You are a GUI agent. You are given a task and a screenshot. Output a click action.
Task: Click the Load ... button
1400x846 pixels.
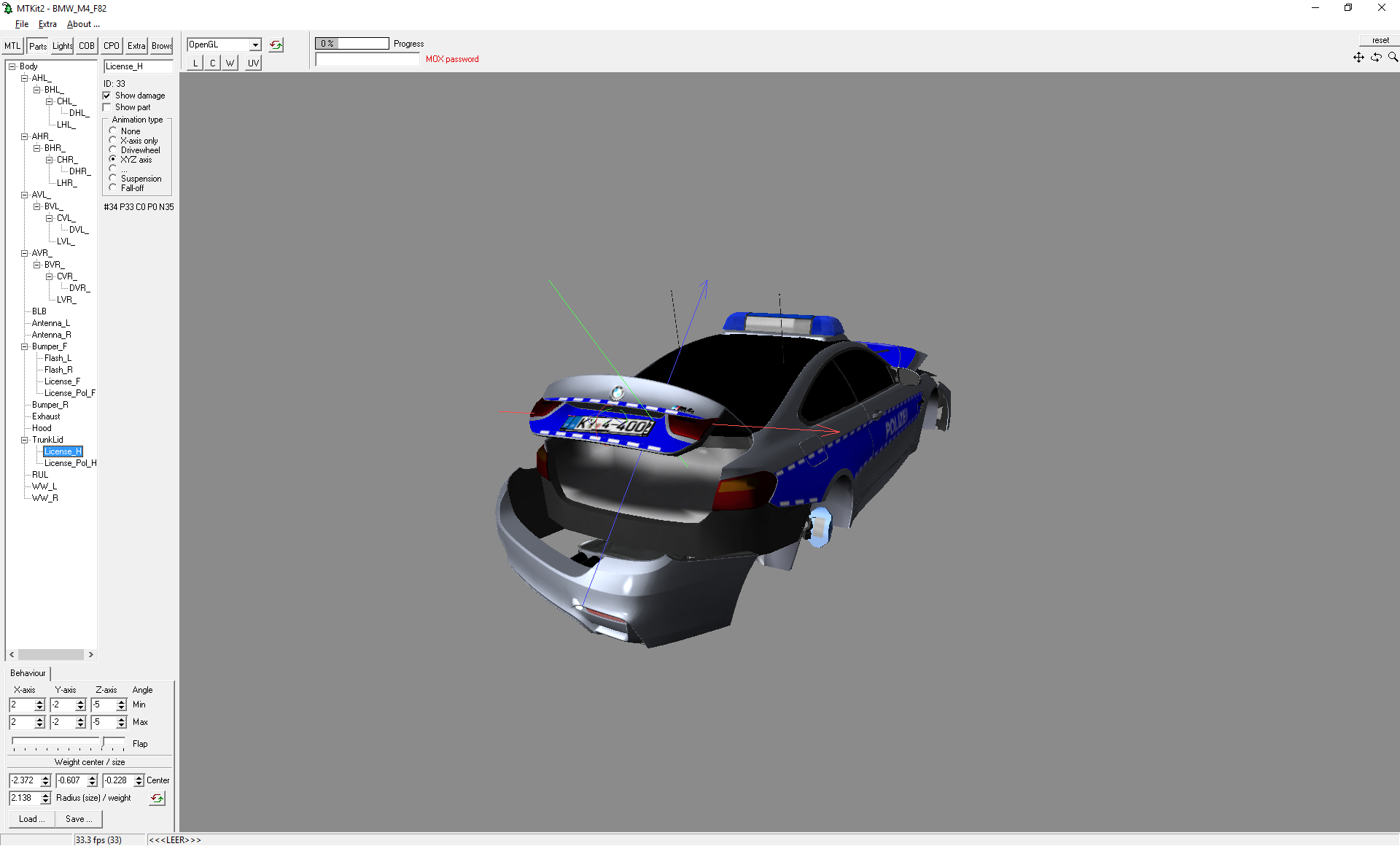pyautogui.click(x=32, y=819)
